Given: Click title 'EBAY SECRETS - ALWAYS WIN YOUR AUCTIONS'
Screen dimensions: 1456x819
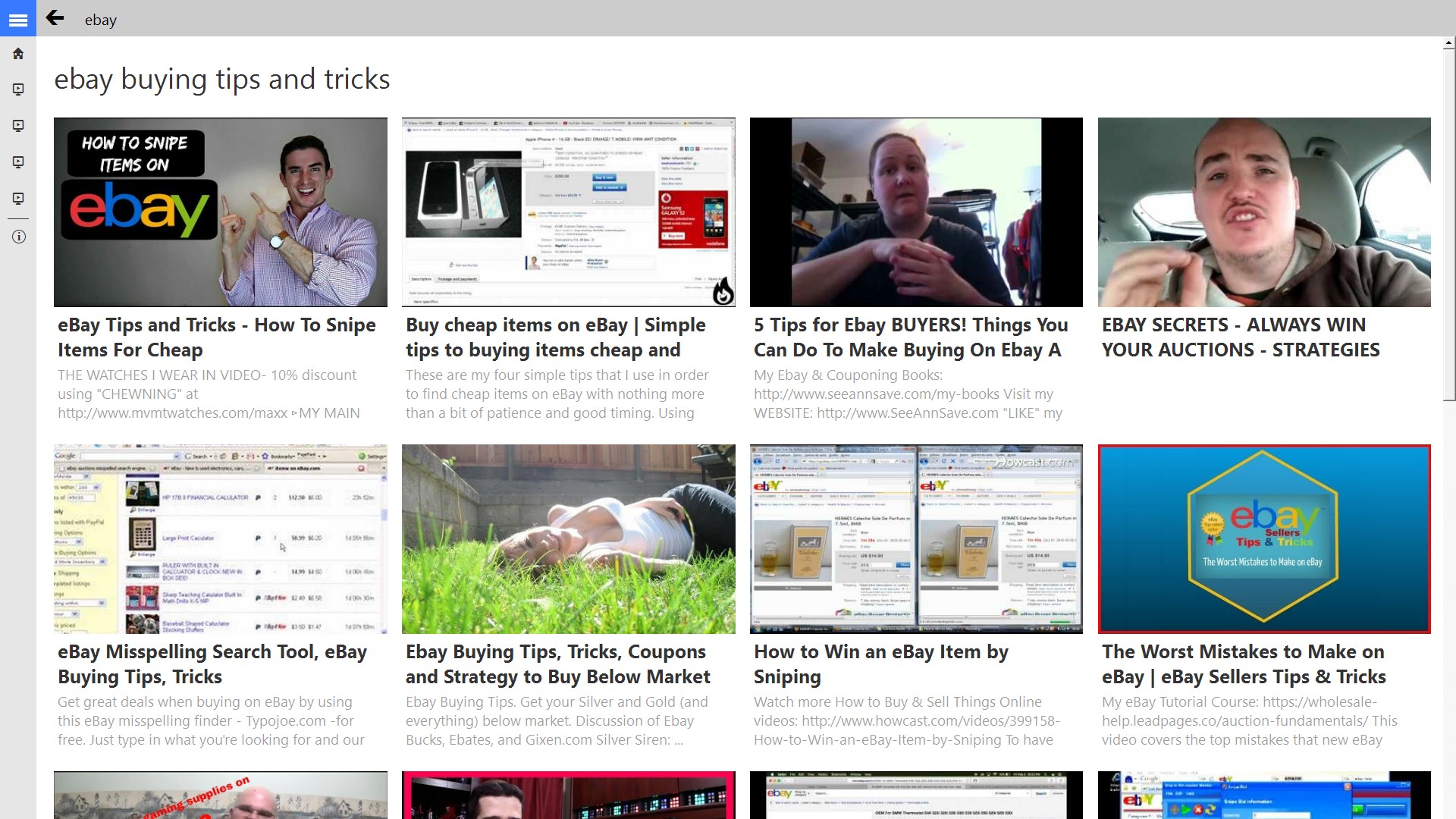Looking at the screenshot, I should (x=1241, y=337).
